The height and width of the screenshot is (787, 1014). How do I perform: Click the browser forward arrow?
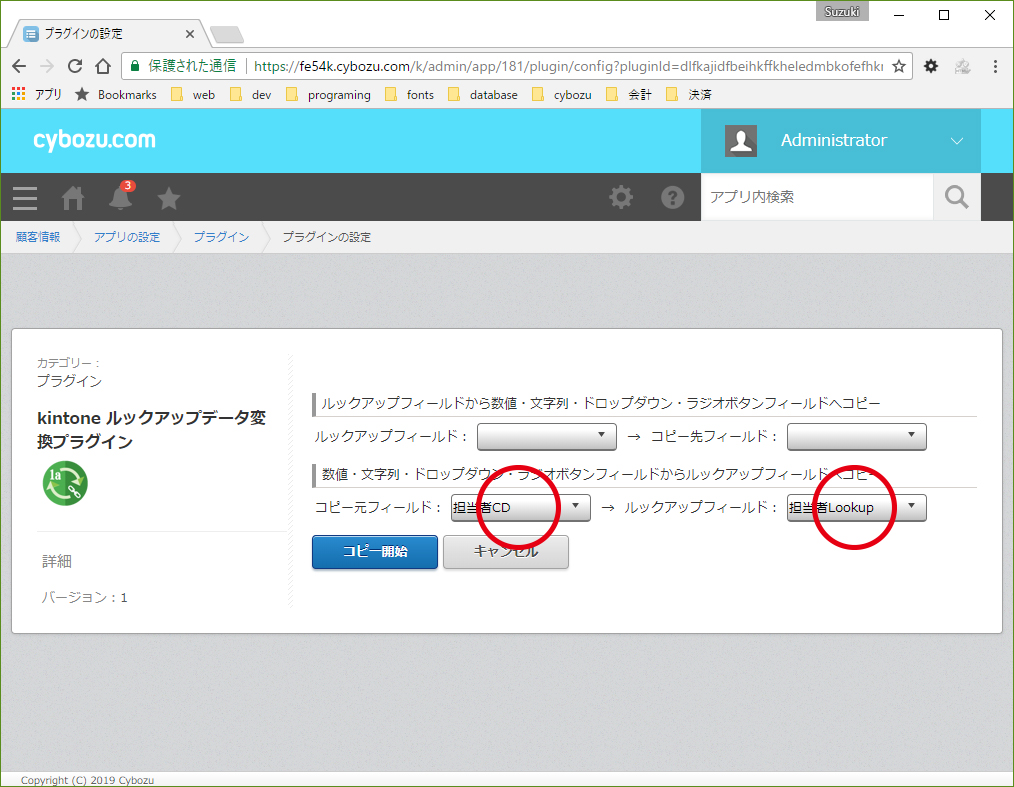click(47, 66)
